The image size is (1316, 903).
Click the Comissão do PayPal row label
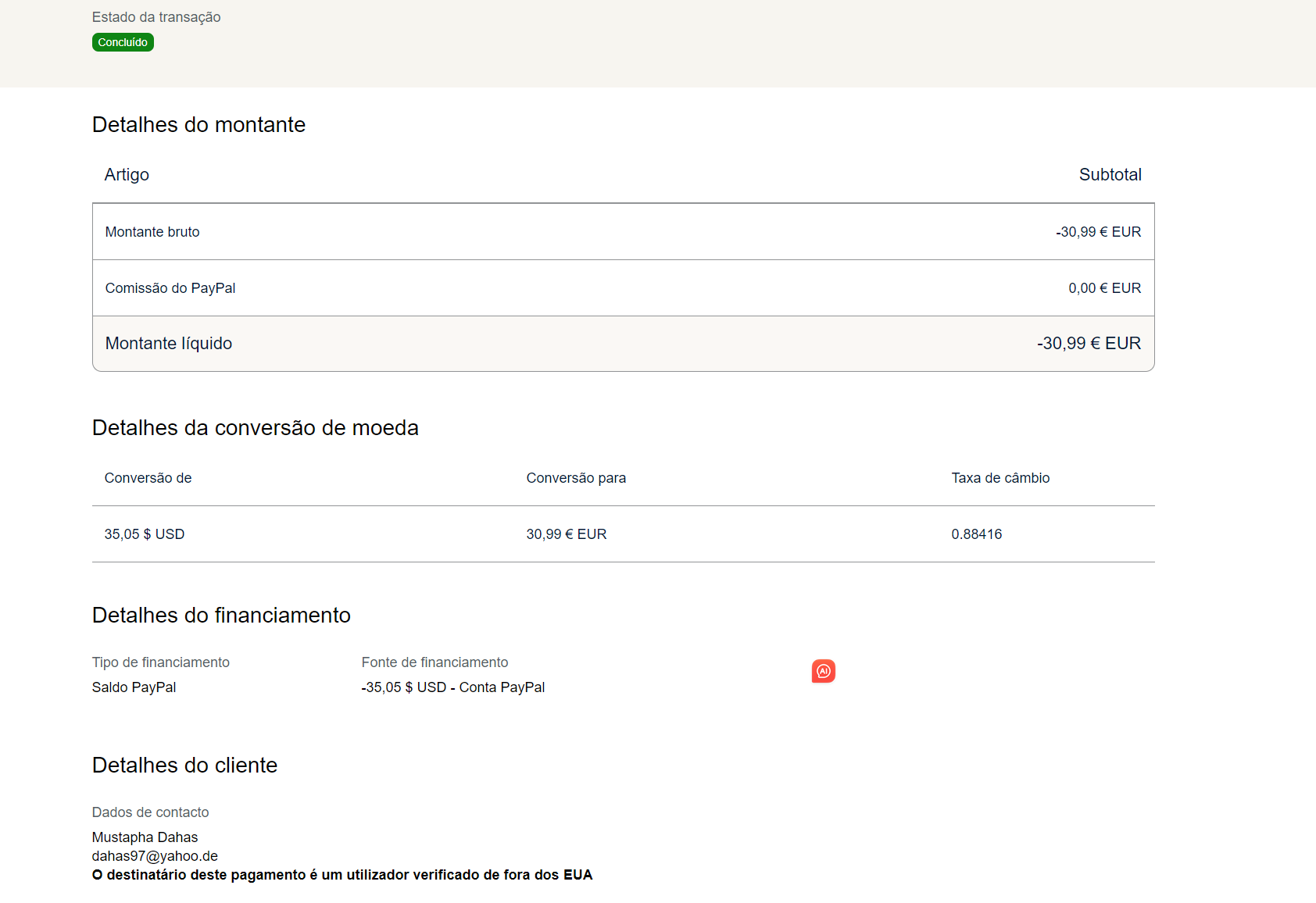170,288
